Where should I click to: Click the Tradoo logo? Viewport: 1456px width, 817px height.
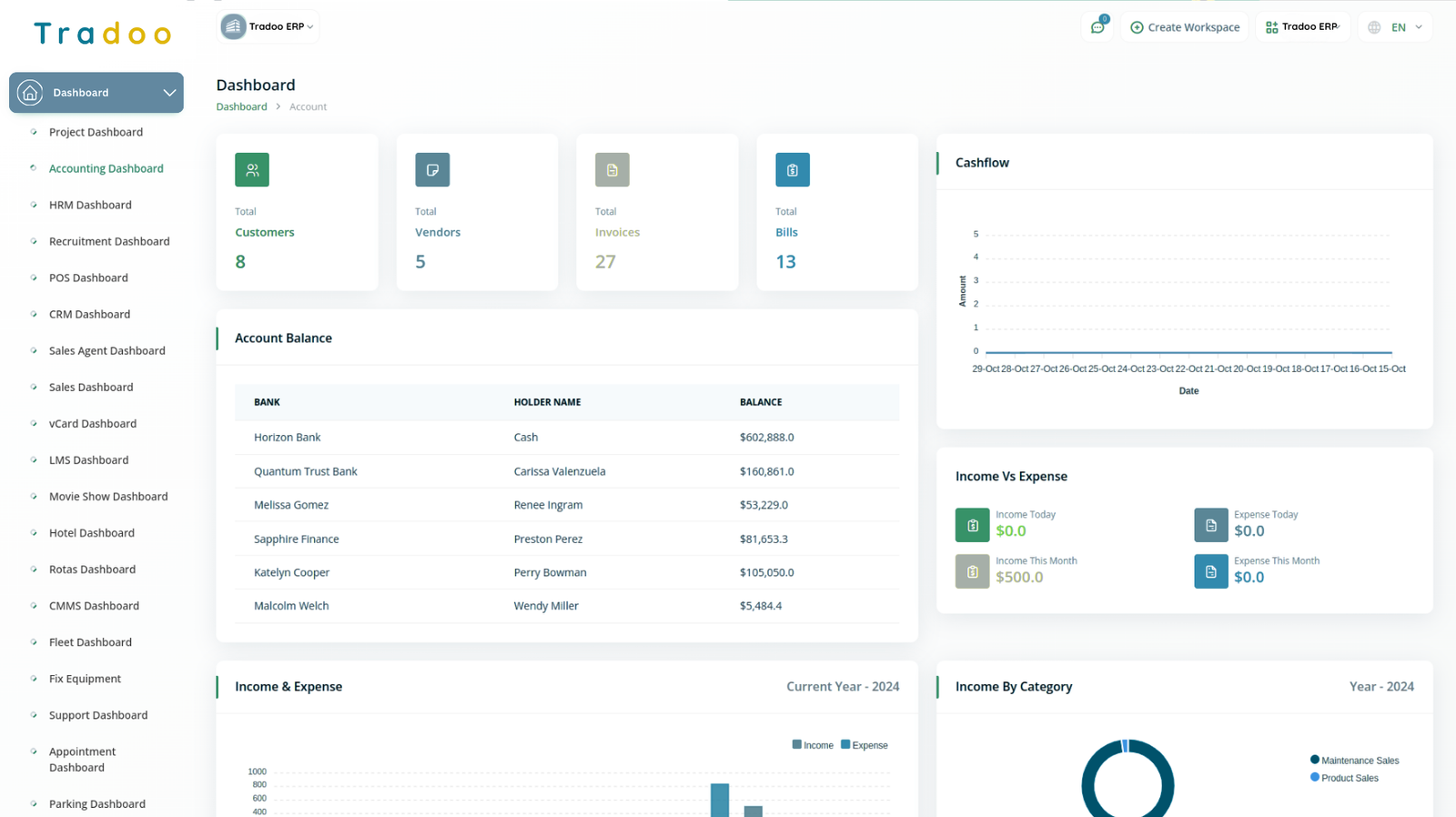point(102,34)
